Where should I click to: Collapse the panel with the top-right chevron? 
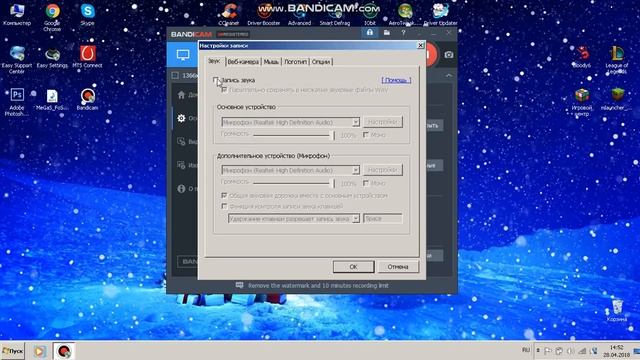(x=449, y=76)
